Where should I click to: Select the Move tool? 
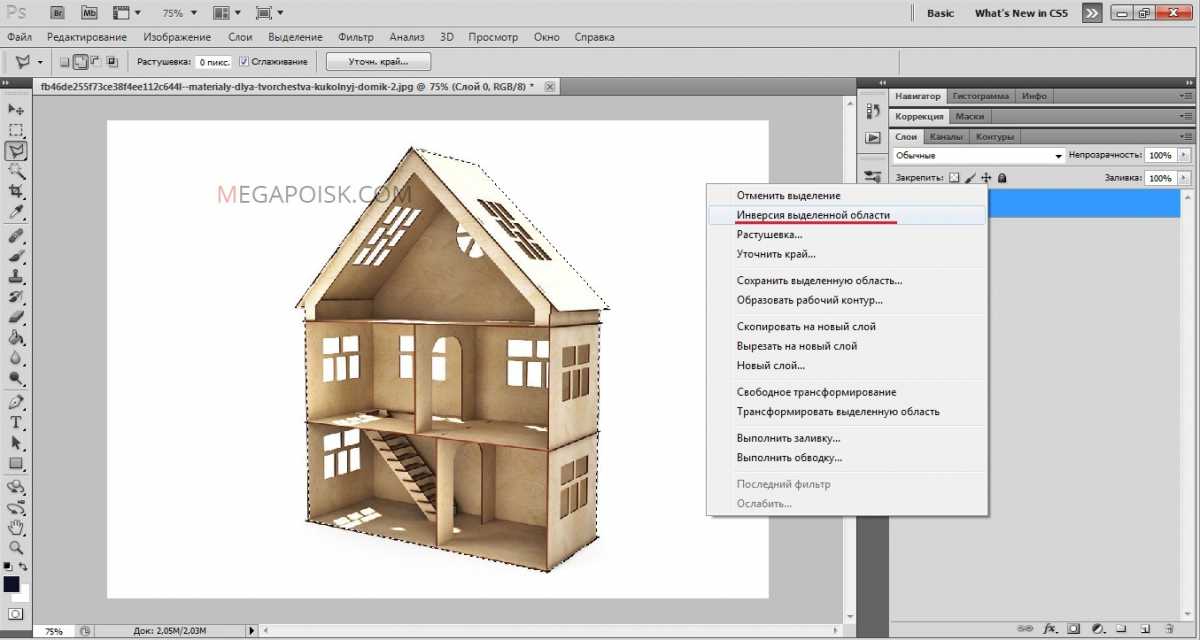click(x=16, y=108)
